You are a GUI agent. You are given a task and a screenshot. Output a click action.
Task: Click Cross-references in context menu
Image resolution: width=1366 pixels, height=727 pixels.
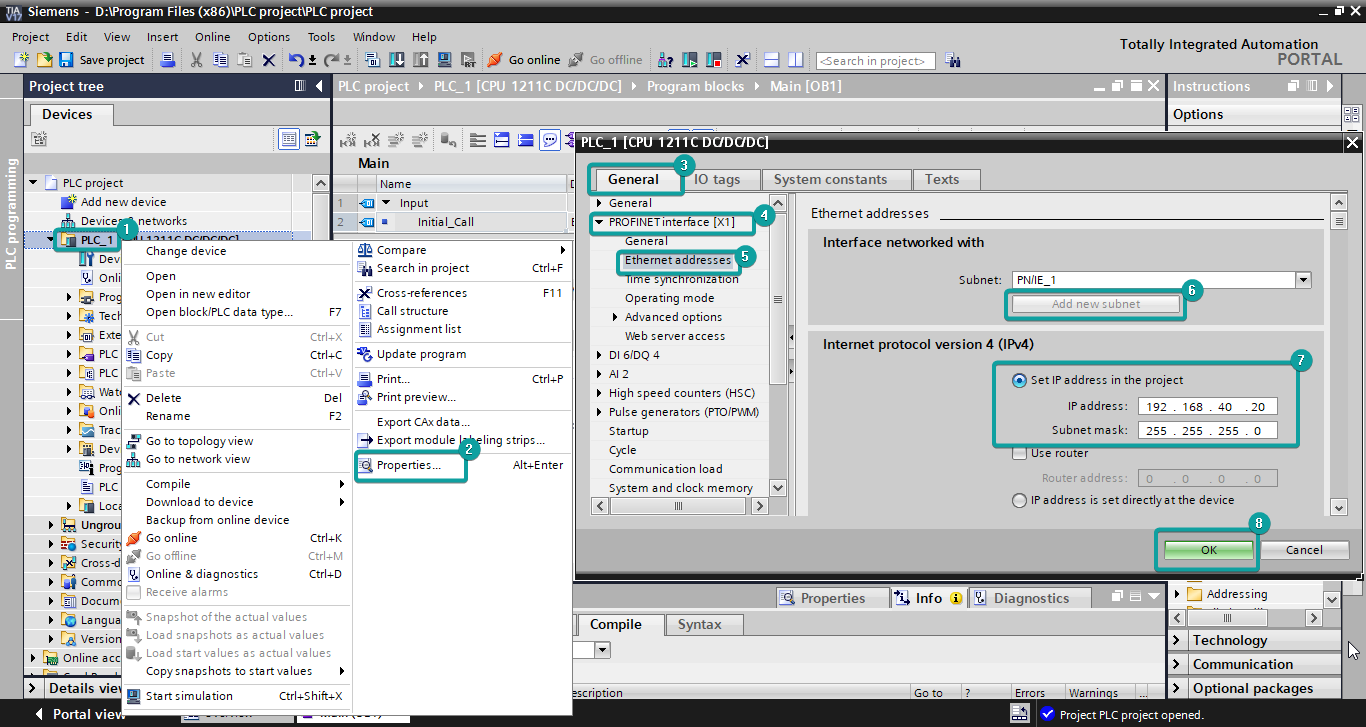(421, 293)
